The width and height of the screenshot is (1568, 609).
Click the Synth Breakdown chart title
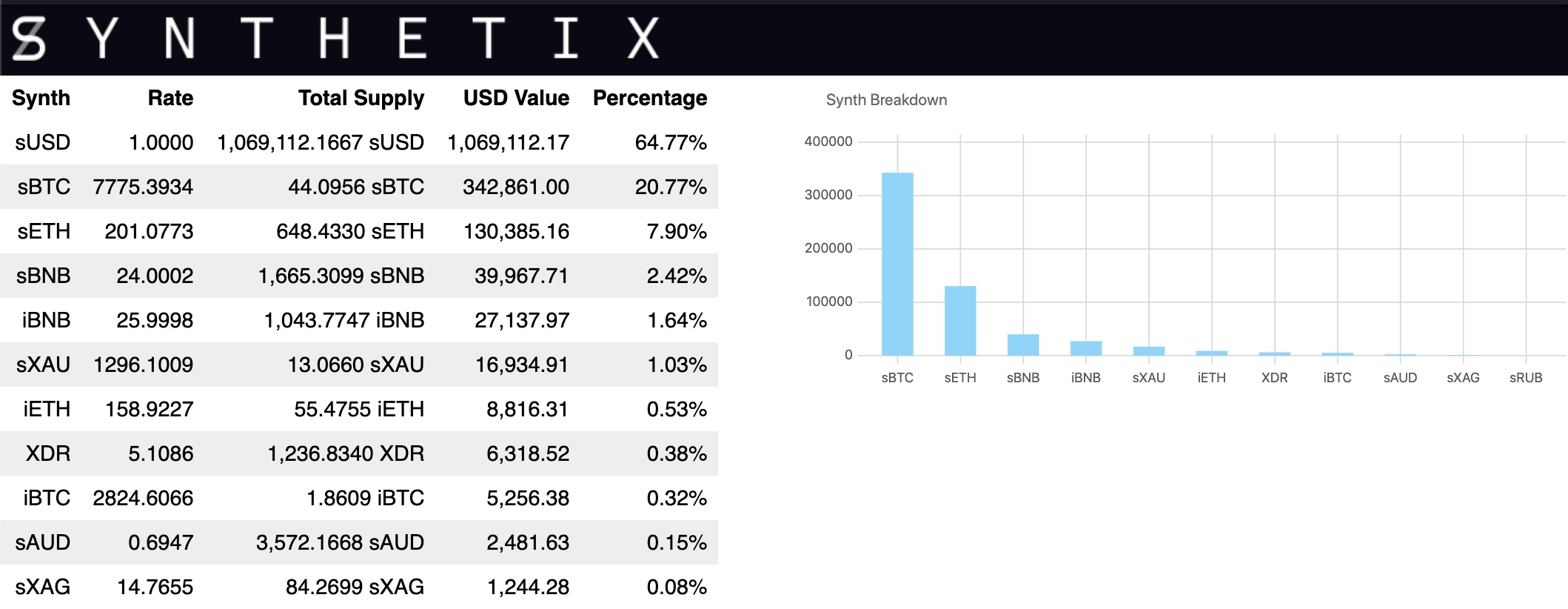click(x=886, y=100)
